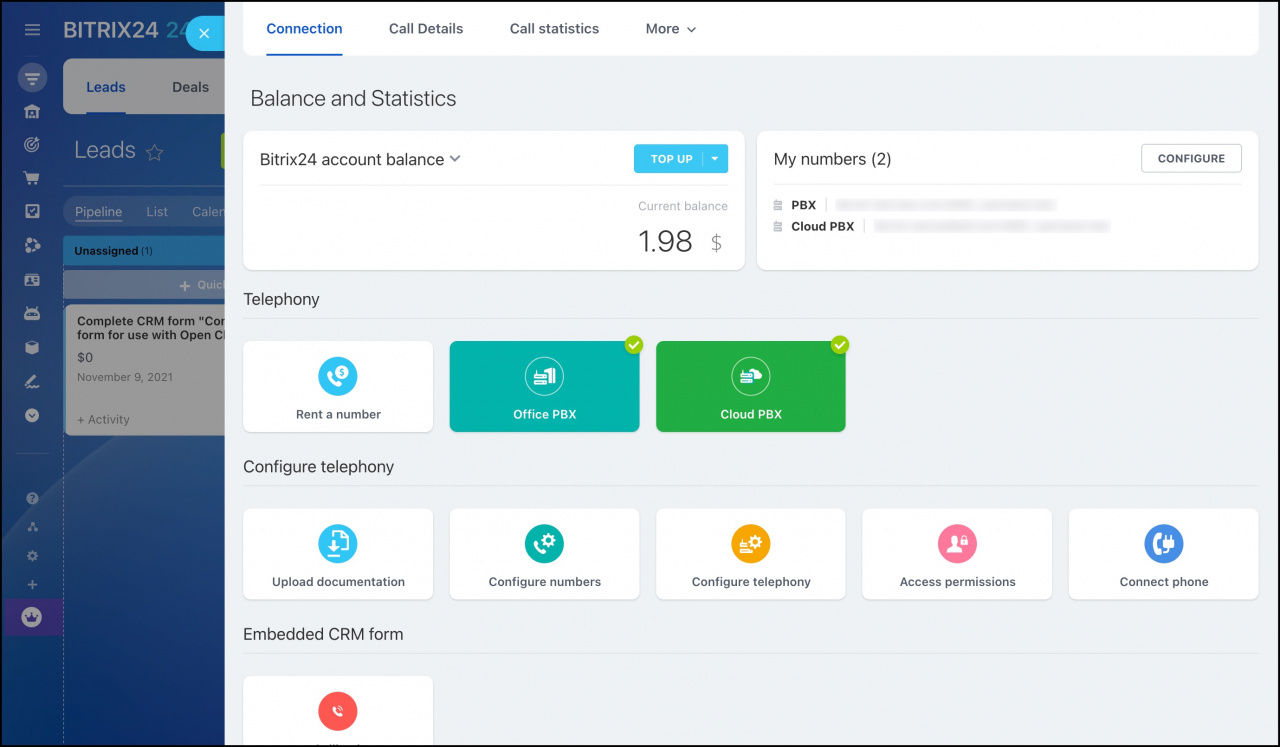Open the red Embedded CRM form phone icon
This screenshot has height=747, width=1280.
pos(338,711)
